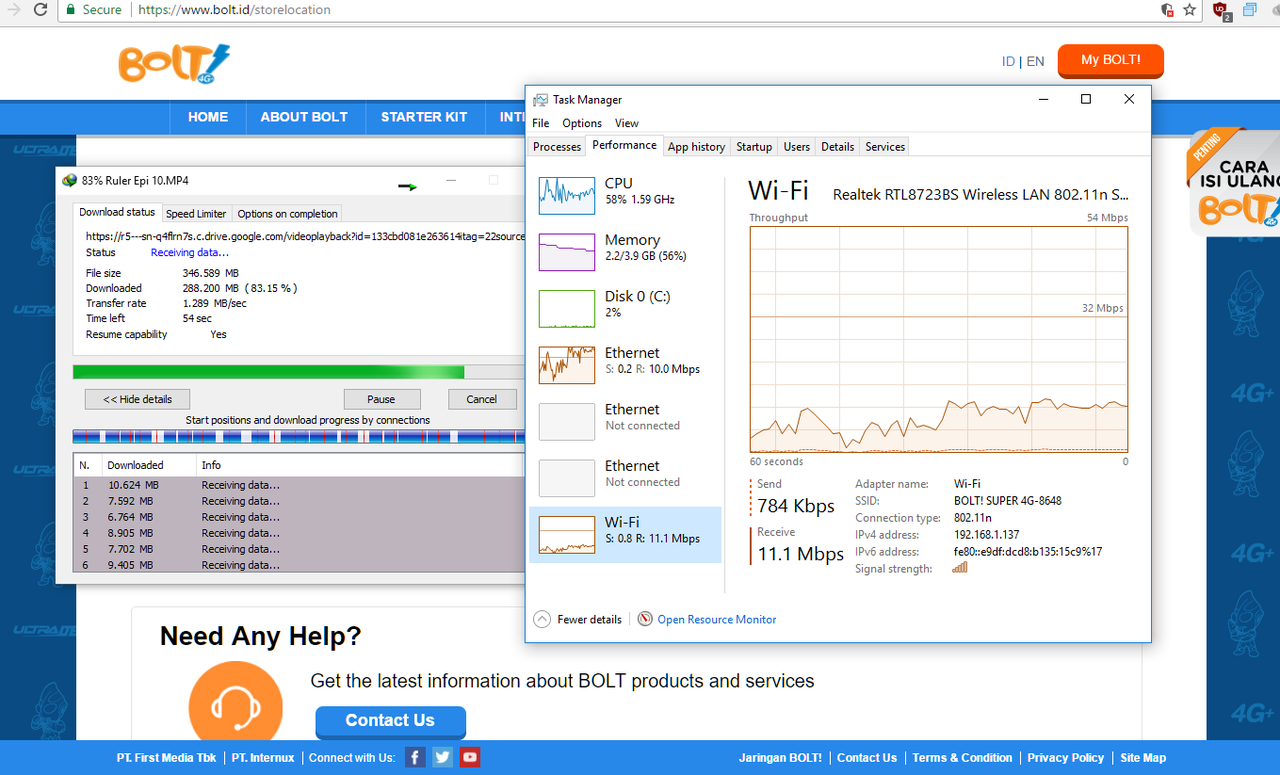Viewport: 1280px width, 775px height.
Task: Open Task Manager File menu
Action: [x=541, y=123]
